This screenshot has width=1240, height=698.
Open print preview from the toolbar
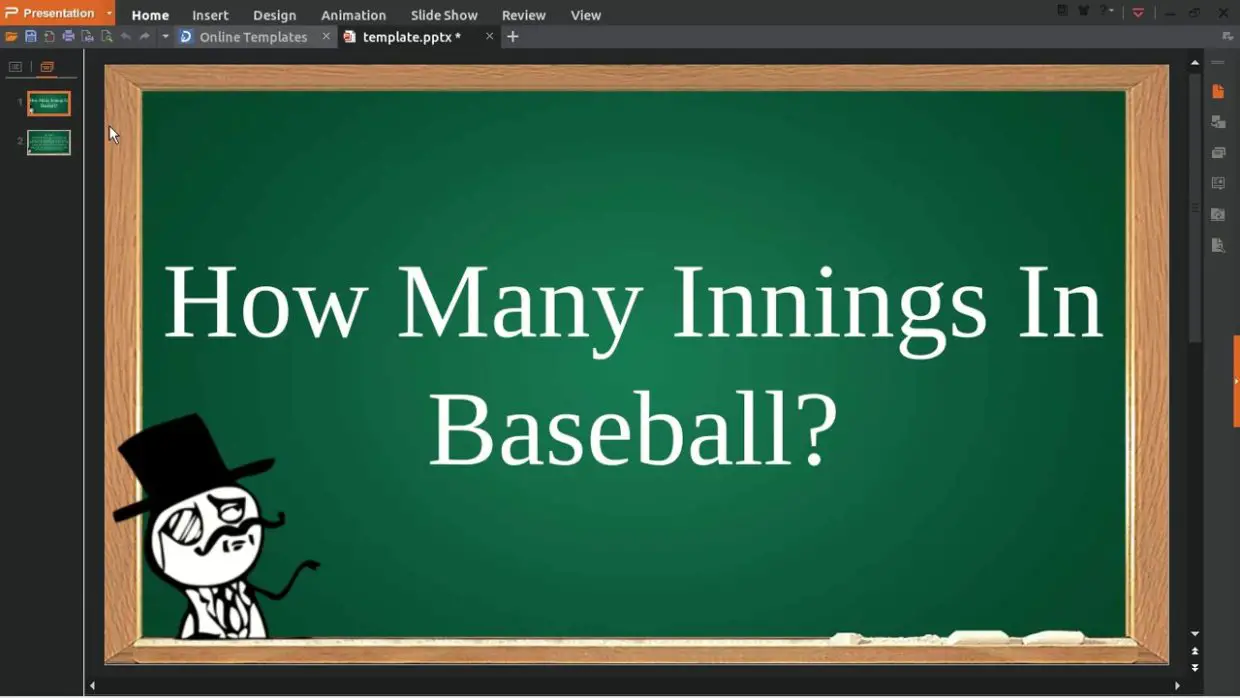(85, 36)
